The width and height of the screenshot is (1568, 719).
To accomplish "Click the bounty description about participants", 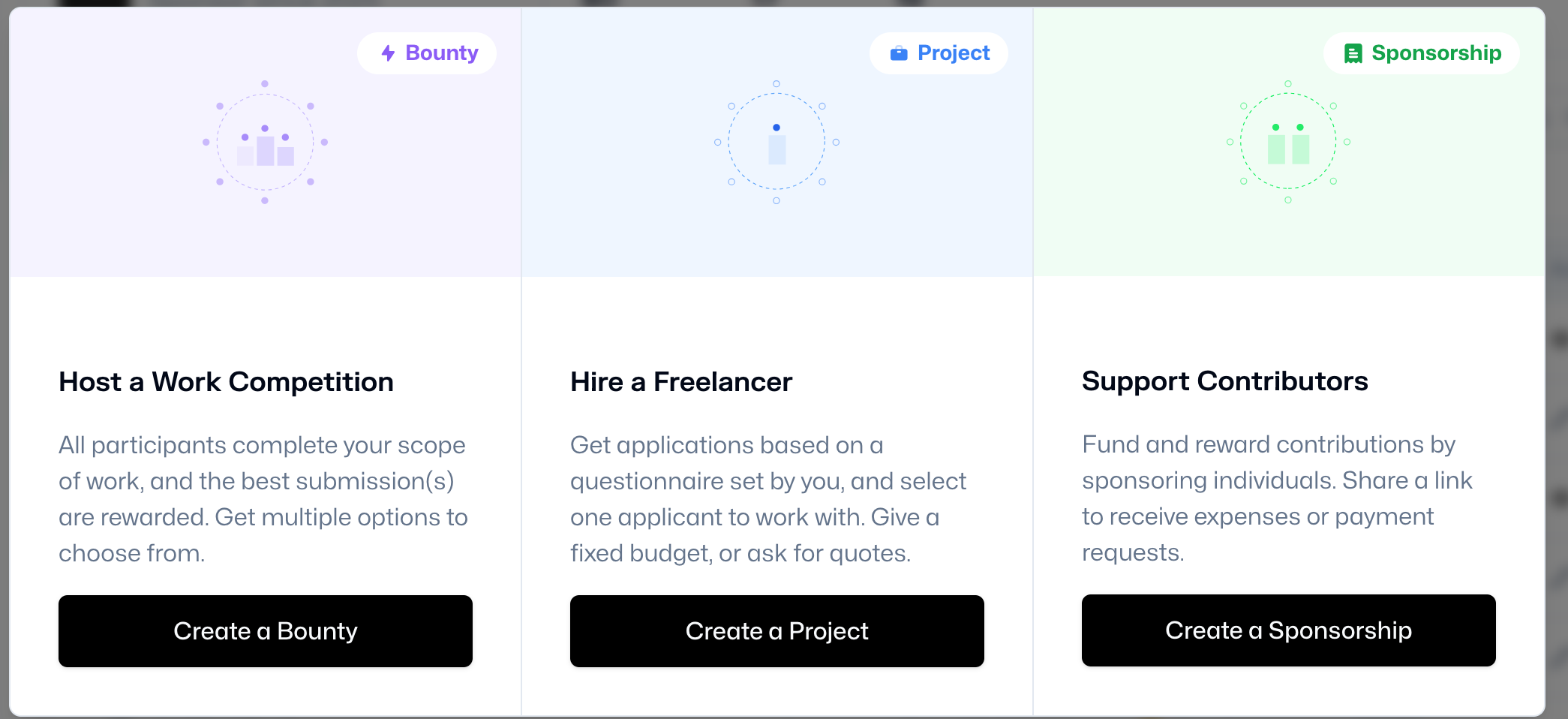I will pos(263,499).
